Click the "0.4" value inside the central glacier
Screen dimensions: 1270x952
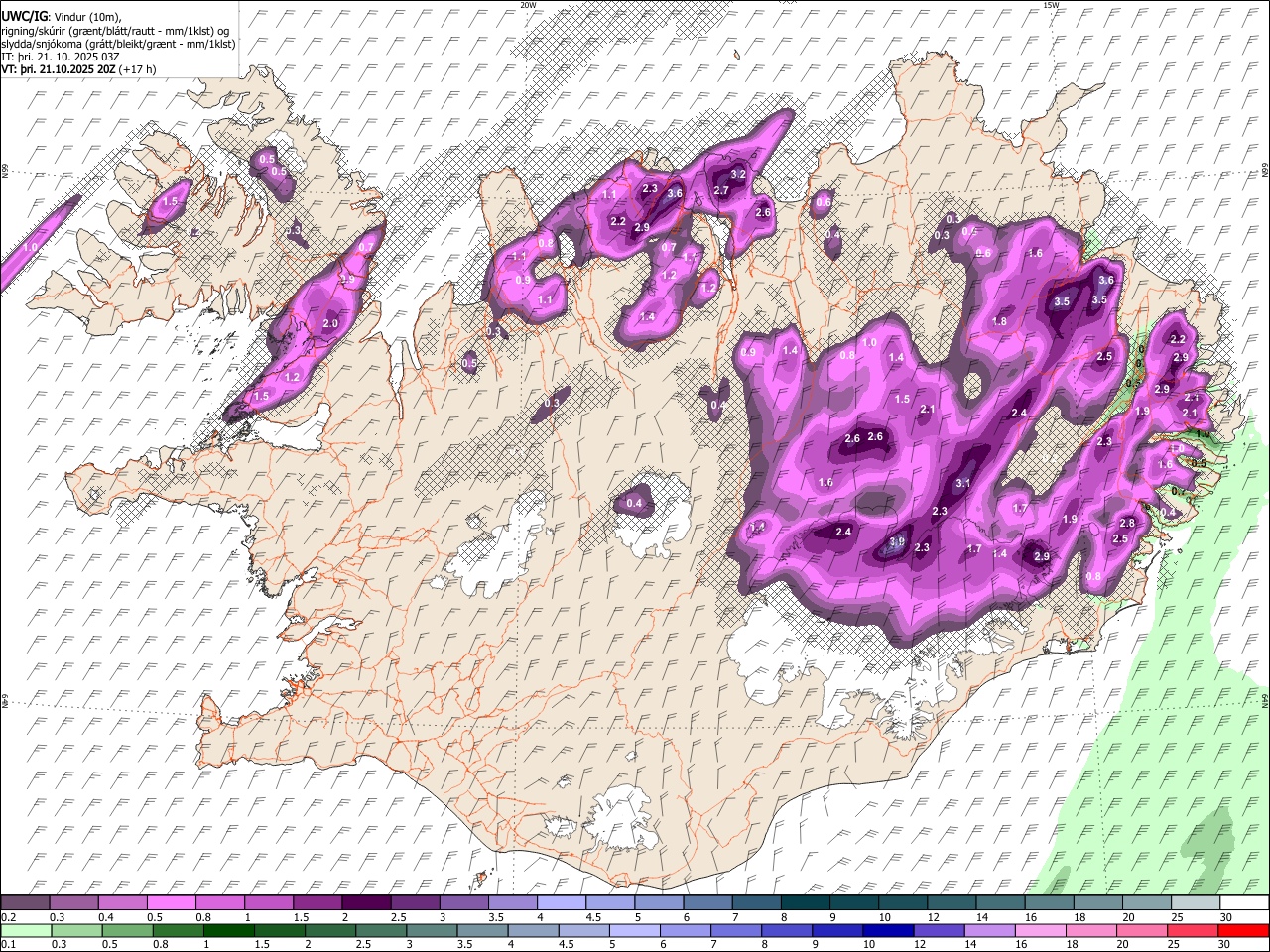click(x=635, y=504)
